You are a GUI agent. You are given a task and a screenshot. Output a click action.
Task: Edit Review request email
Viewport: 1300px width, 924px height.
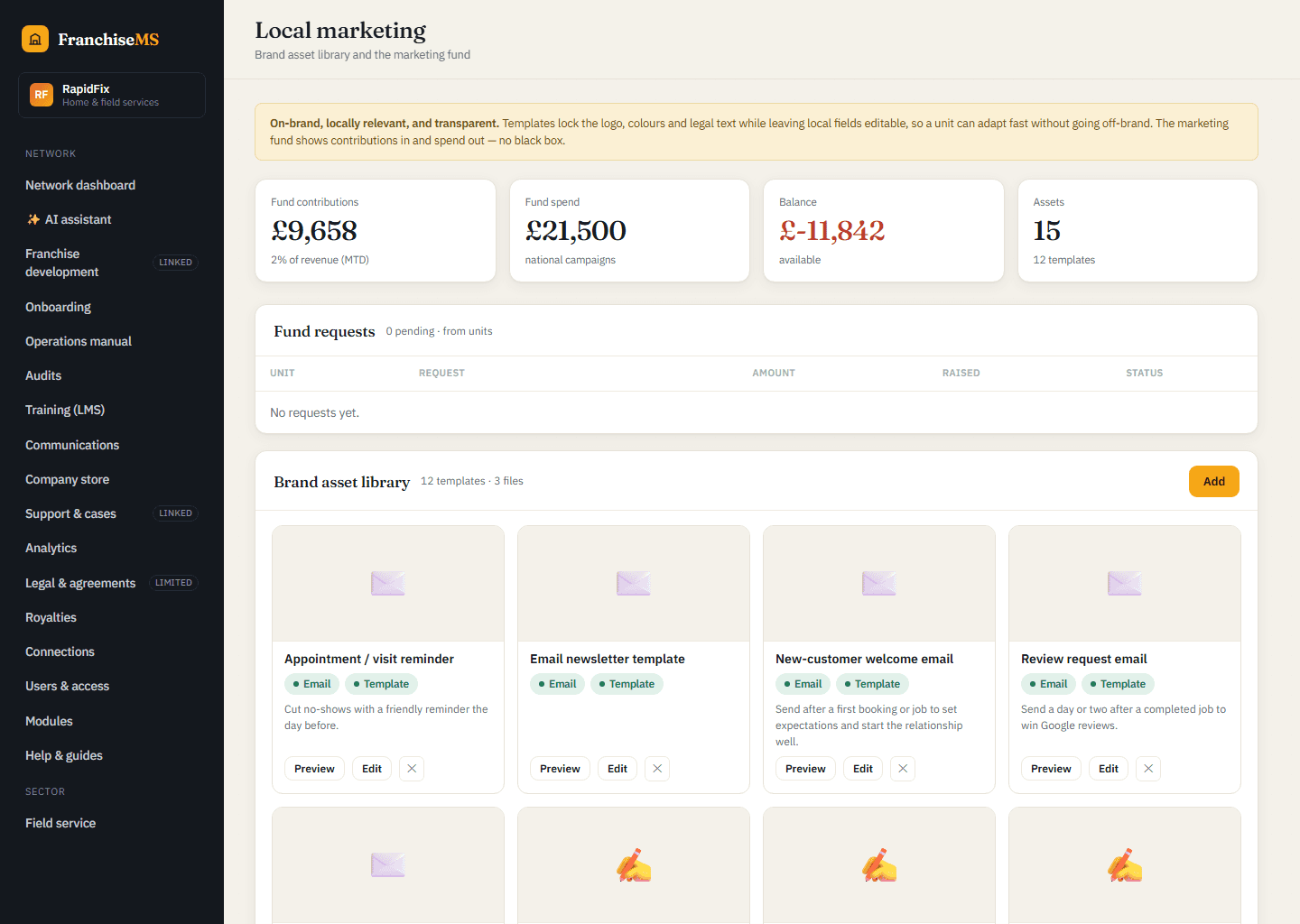1109,769
